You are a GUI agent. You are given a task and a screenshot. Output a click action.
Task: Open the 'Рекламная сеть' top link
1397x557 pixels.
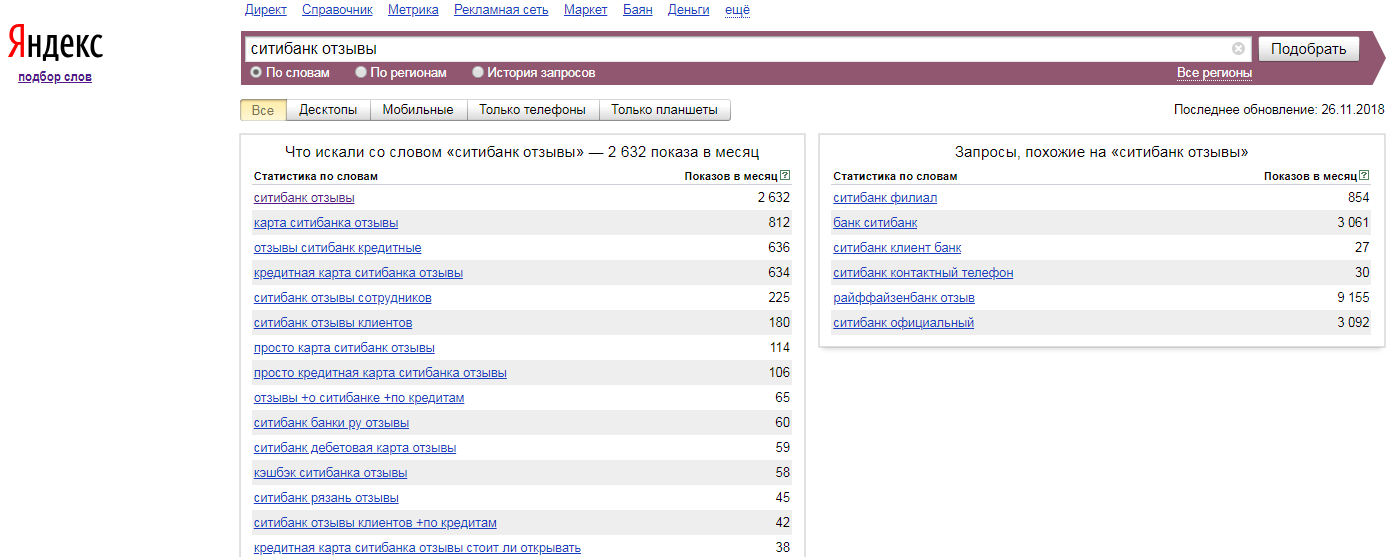click(x=501, y=10)
